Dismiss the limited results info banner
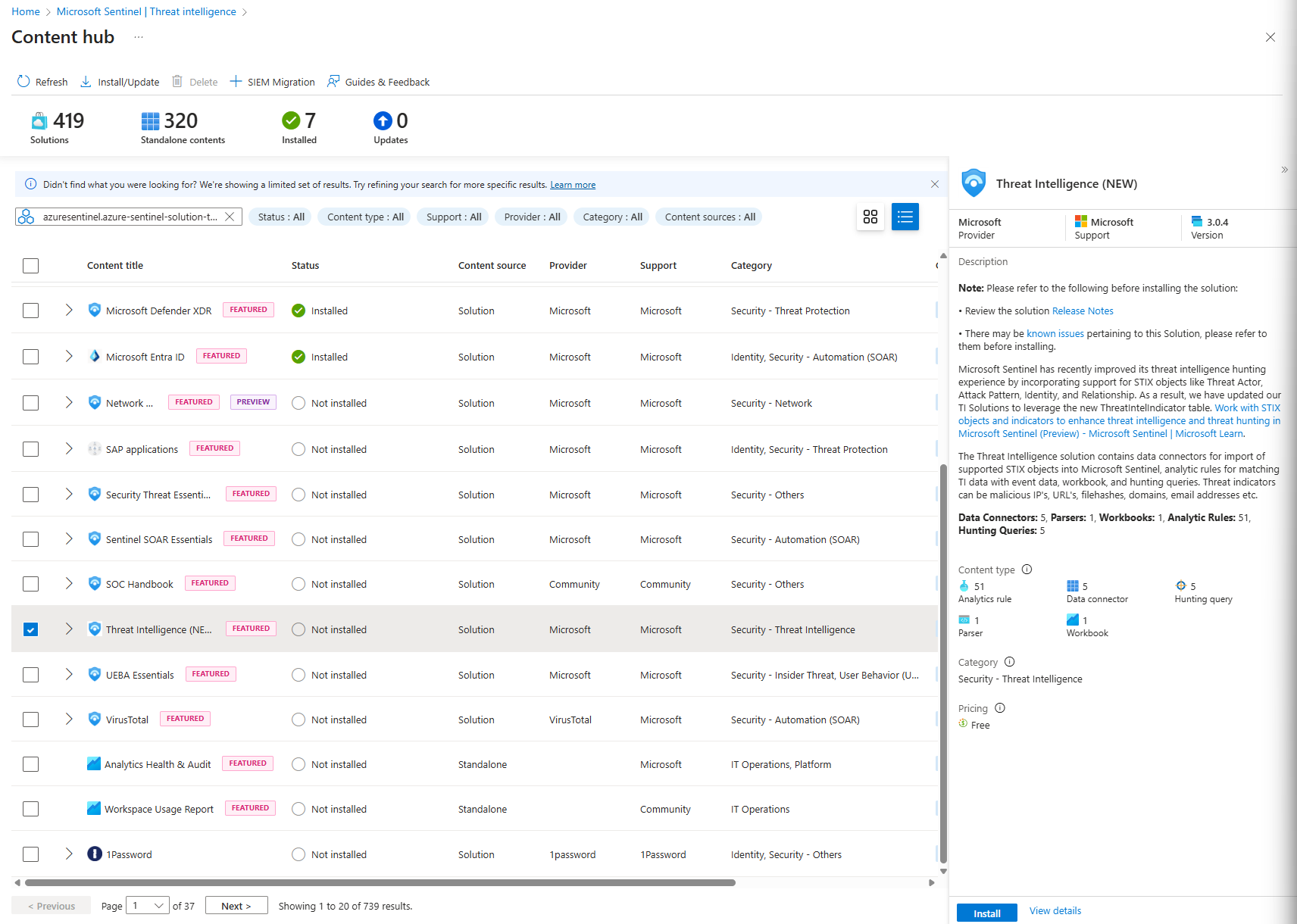 point(935,184)
